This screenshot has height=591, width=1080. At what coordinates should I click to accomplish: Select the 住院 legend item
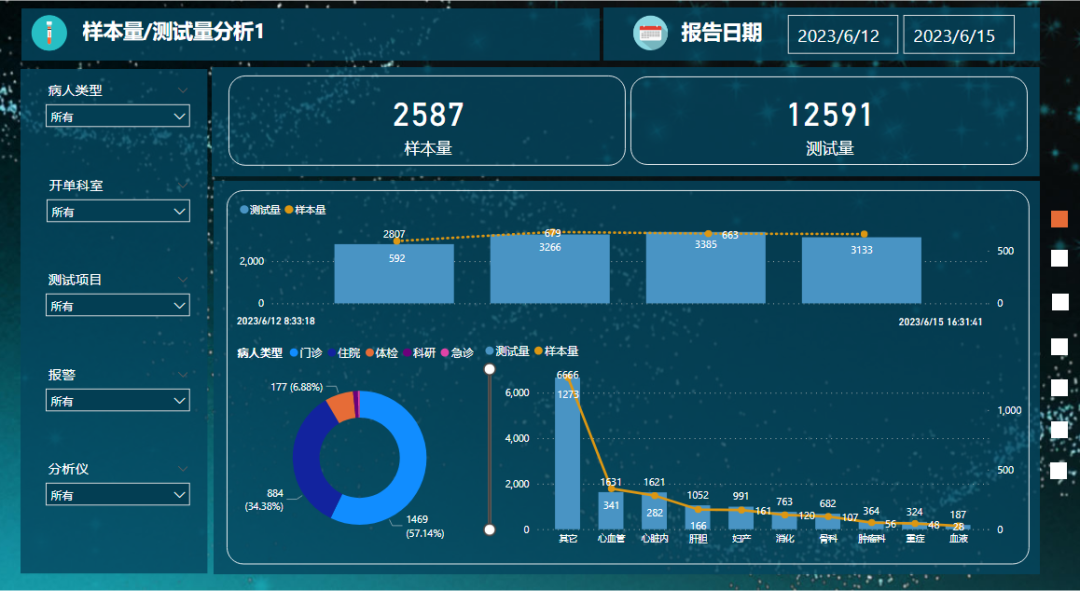click(344, 353)
